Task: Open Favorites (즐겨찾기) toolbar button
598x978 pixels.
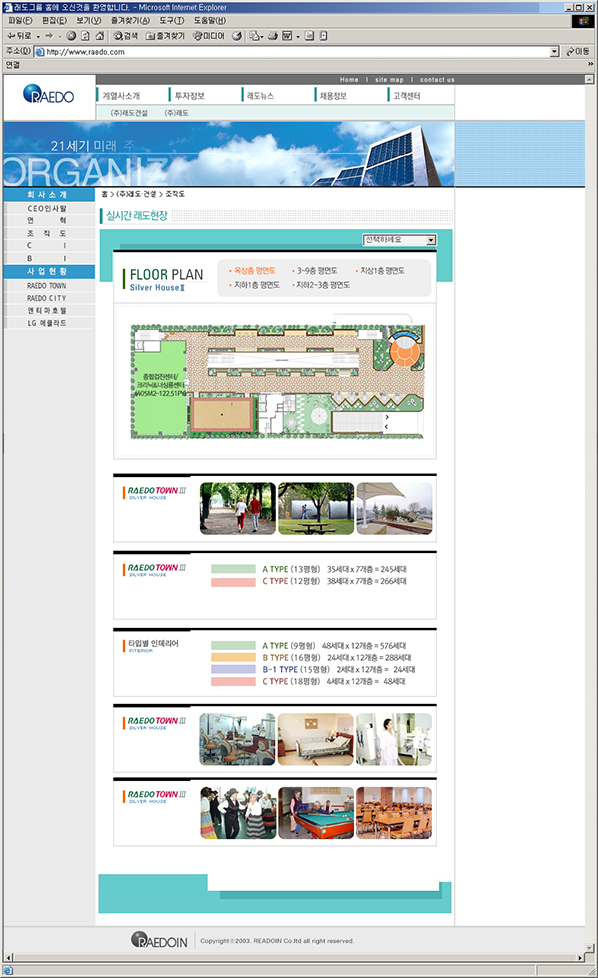Action: pos(165,36)
